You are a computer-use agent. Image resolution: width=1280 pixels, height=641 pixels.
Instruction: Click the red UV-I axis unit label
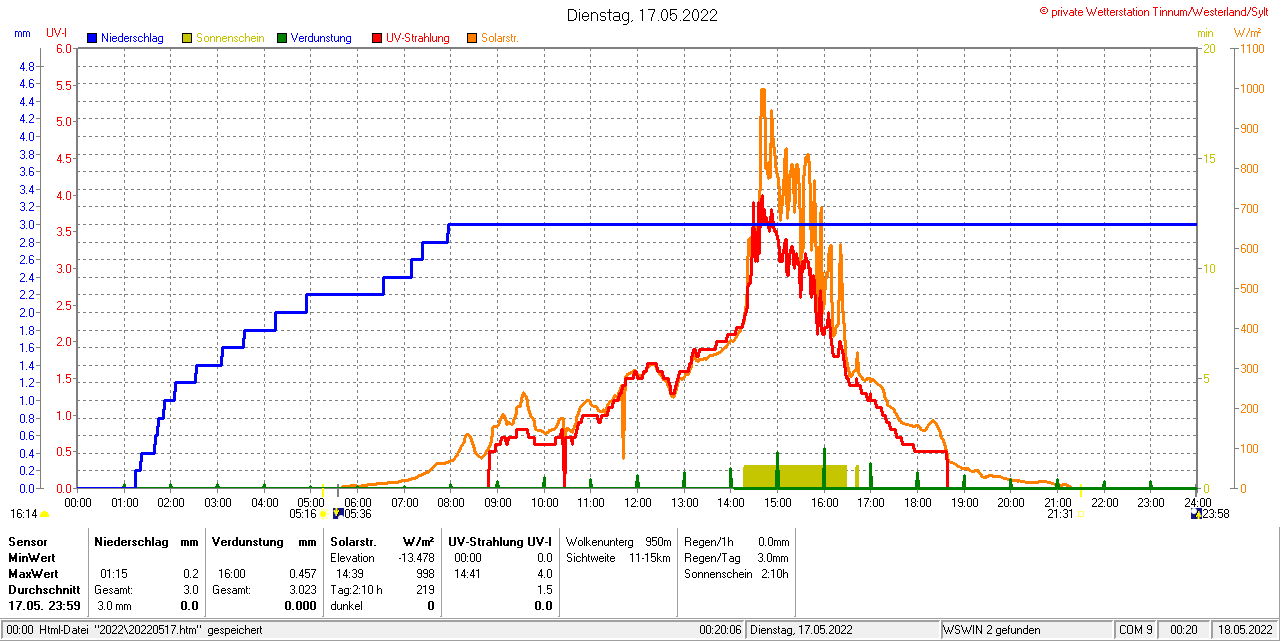56,33
